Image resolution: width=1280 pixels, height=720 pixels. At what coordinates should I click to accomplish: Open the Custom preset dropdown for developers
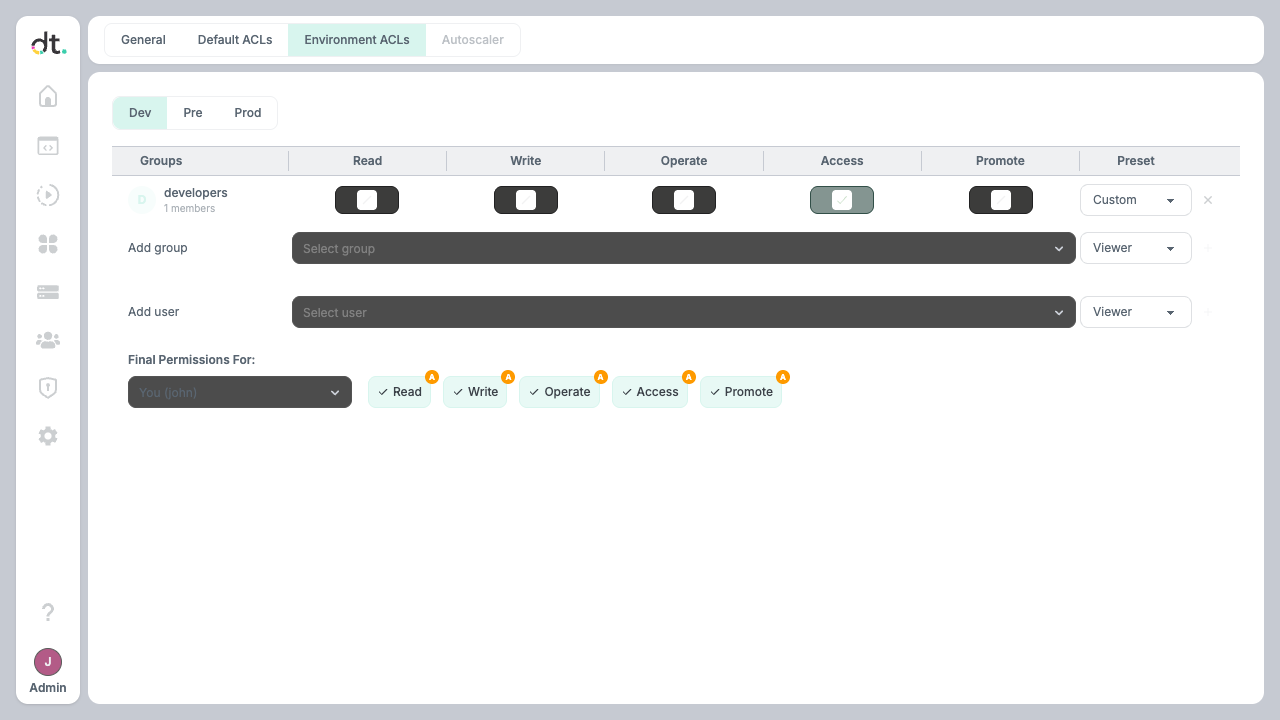[1135, 200]
